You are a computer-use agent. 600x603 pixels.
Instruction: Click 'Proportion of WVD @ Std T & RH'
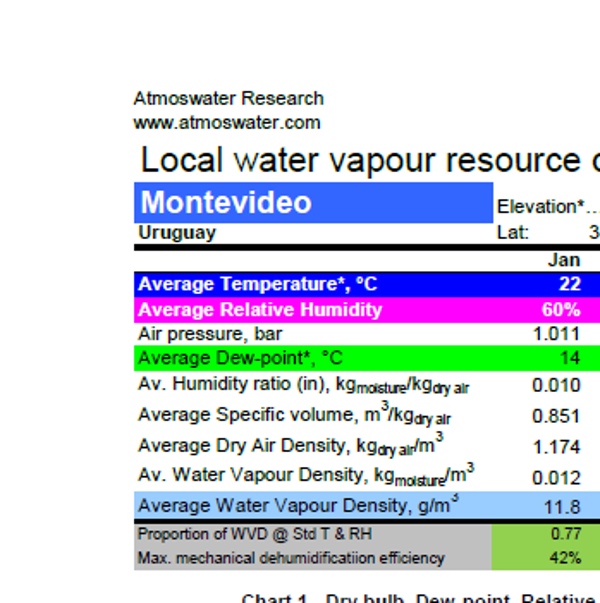tap(255, 534)
